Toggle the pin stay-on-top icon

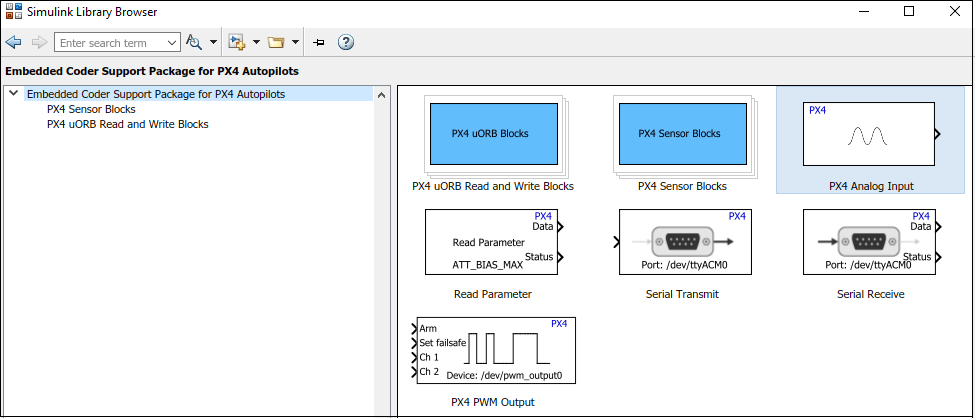click(318, 42)
